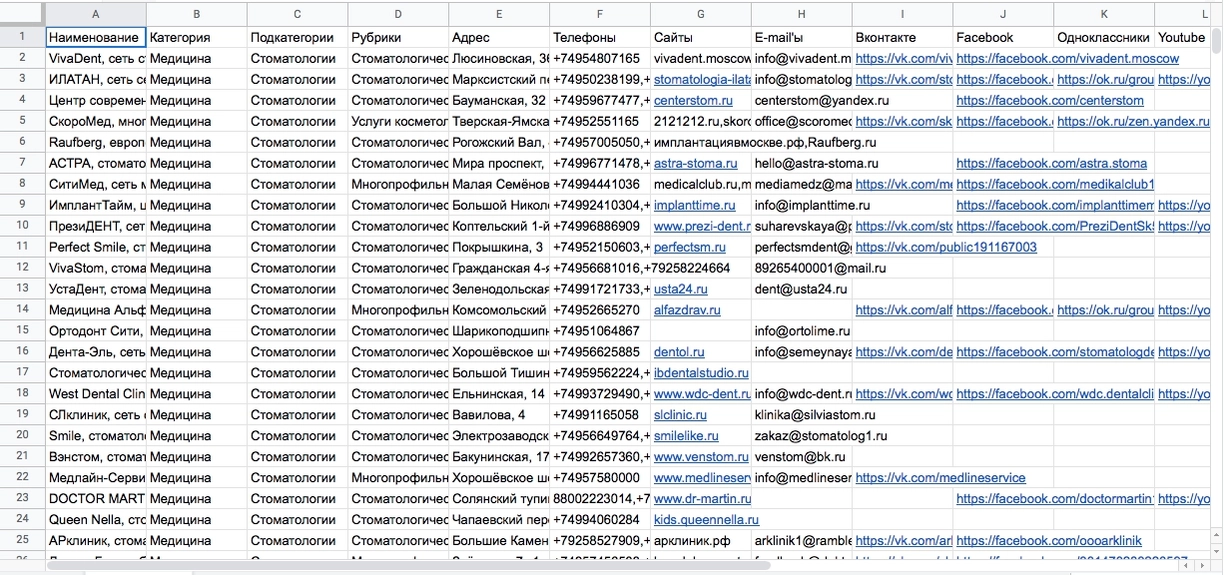Open implanttime.ru website link
The height and width of the screenshot is (575, 1226).
coord(694,205)
